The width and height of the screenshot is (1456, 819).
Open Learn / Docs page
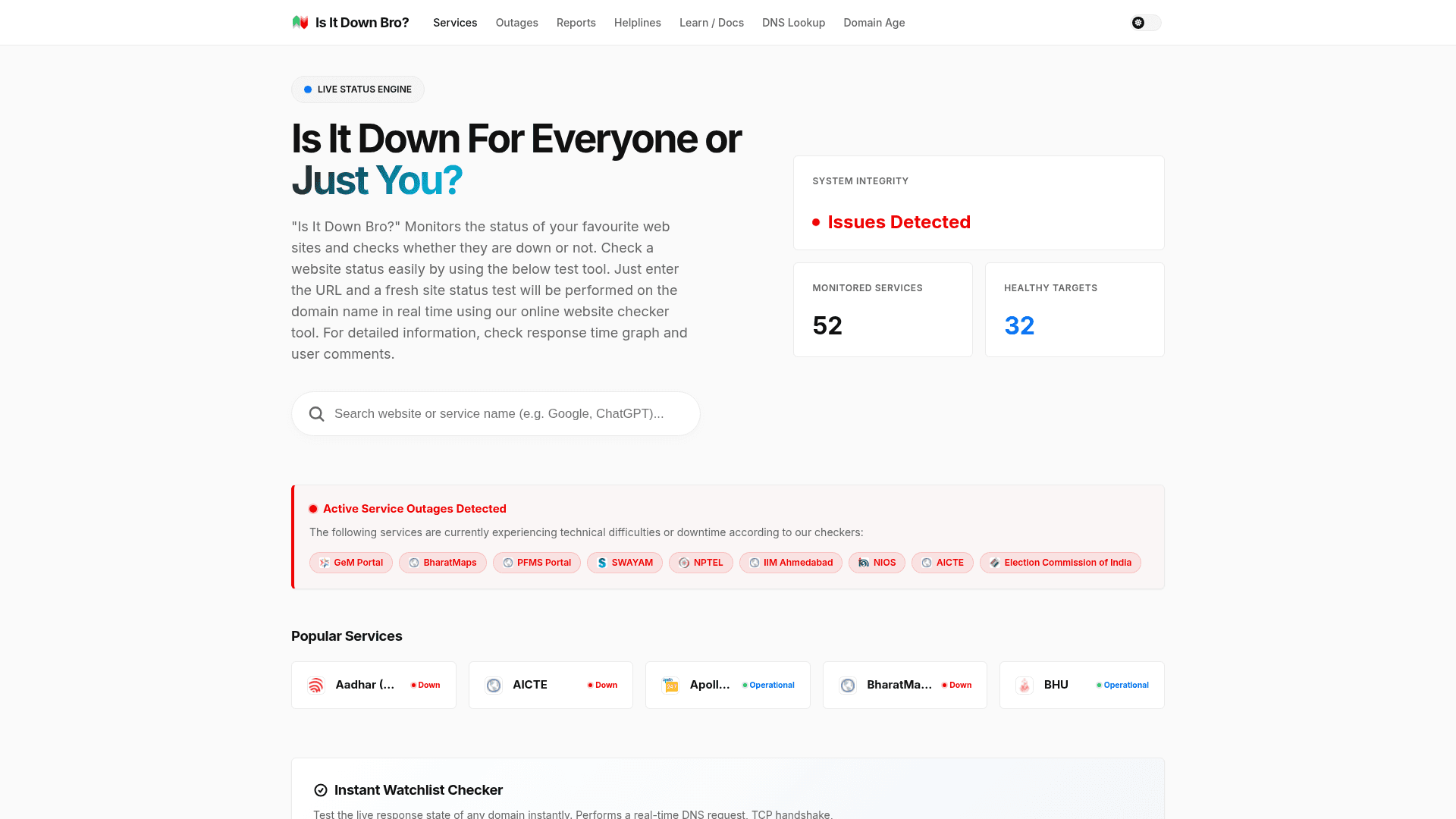[711, 23]
